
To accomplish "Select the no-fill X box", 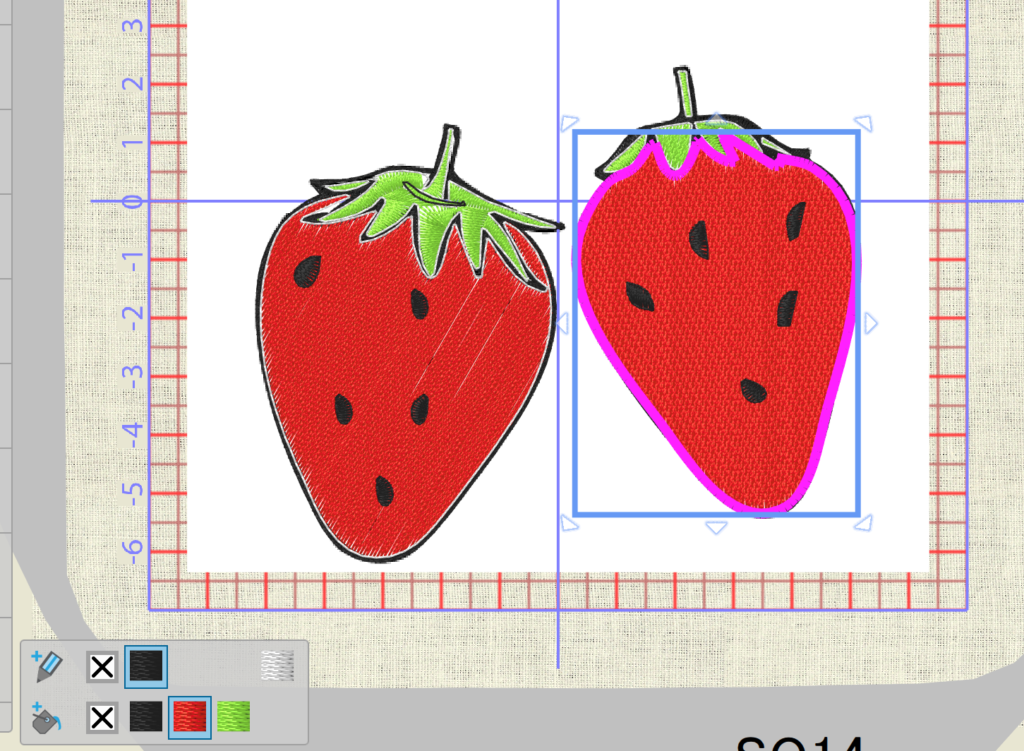I will (x=102, y=717).
